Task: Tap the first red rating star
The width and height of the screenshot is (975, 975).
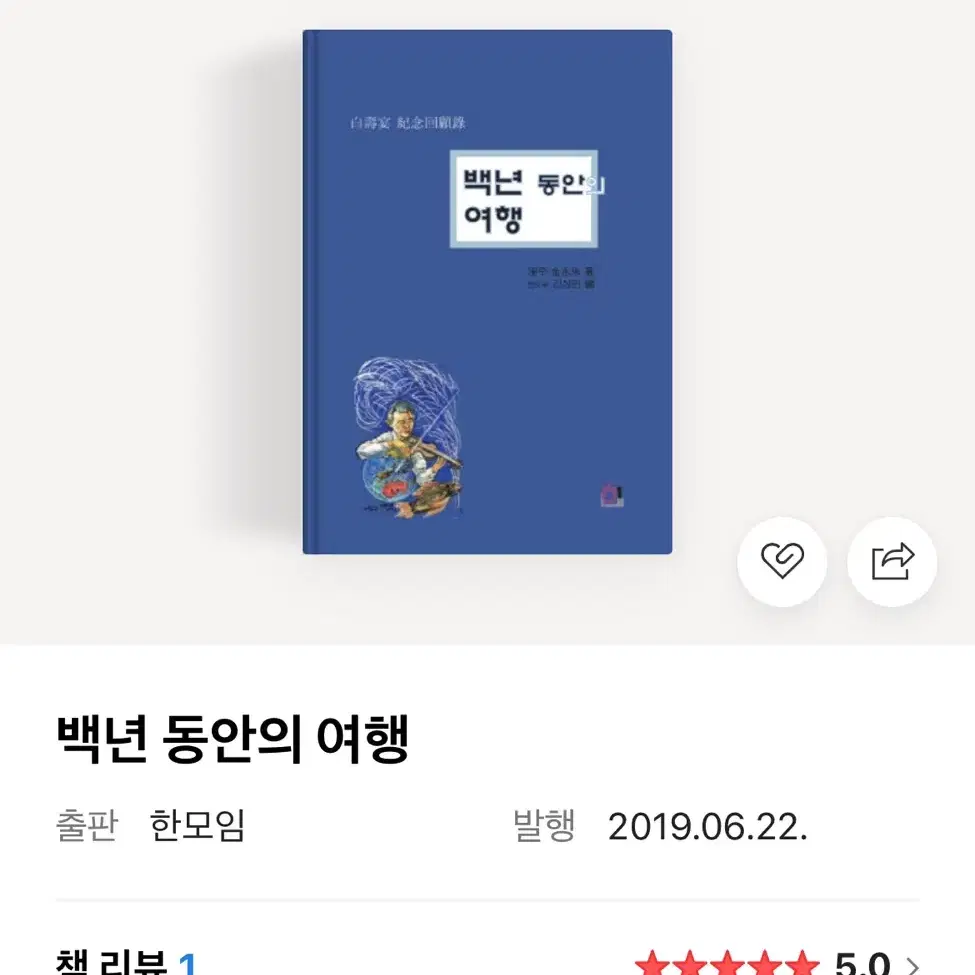Action: tap(653, 964)
